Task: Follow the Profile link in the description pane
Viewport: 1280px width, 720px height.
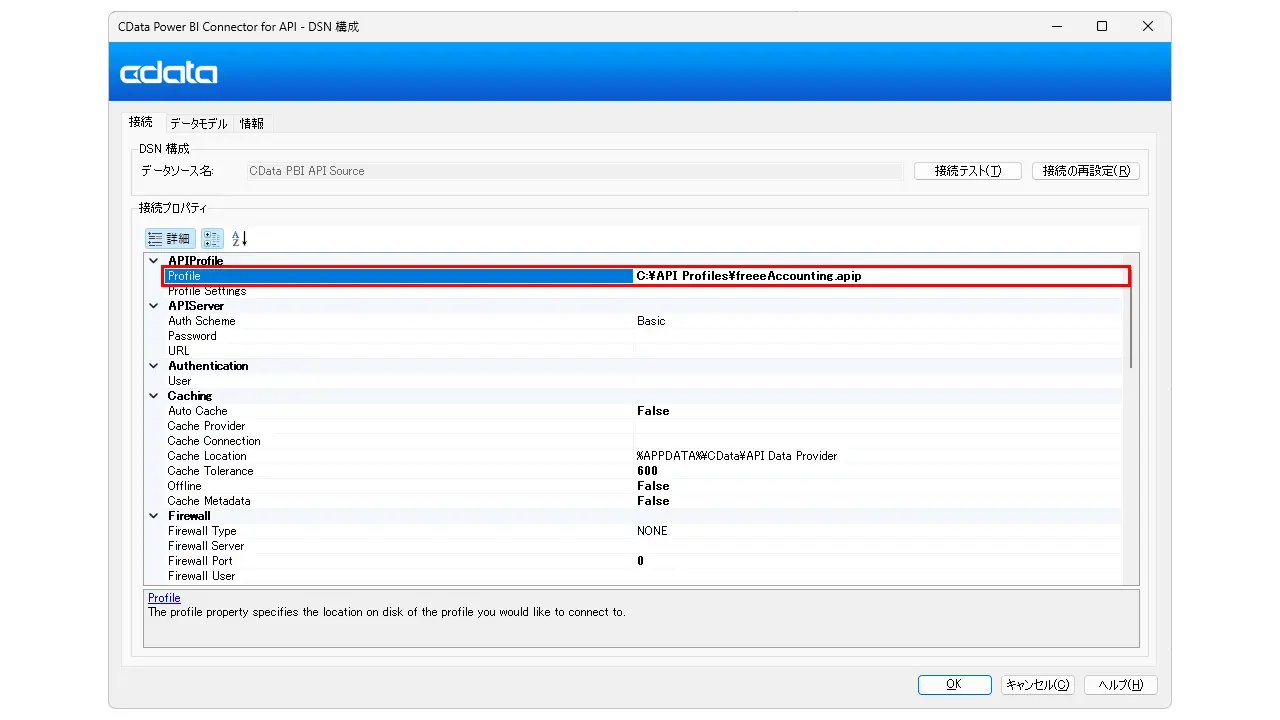Action: (x=164, y=598)
